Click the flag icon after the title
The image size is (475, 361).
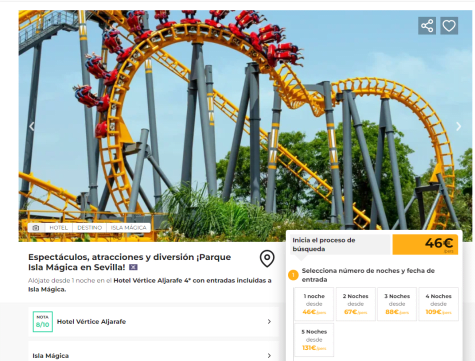(x=133, y=267)
